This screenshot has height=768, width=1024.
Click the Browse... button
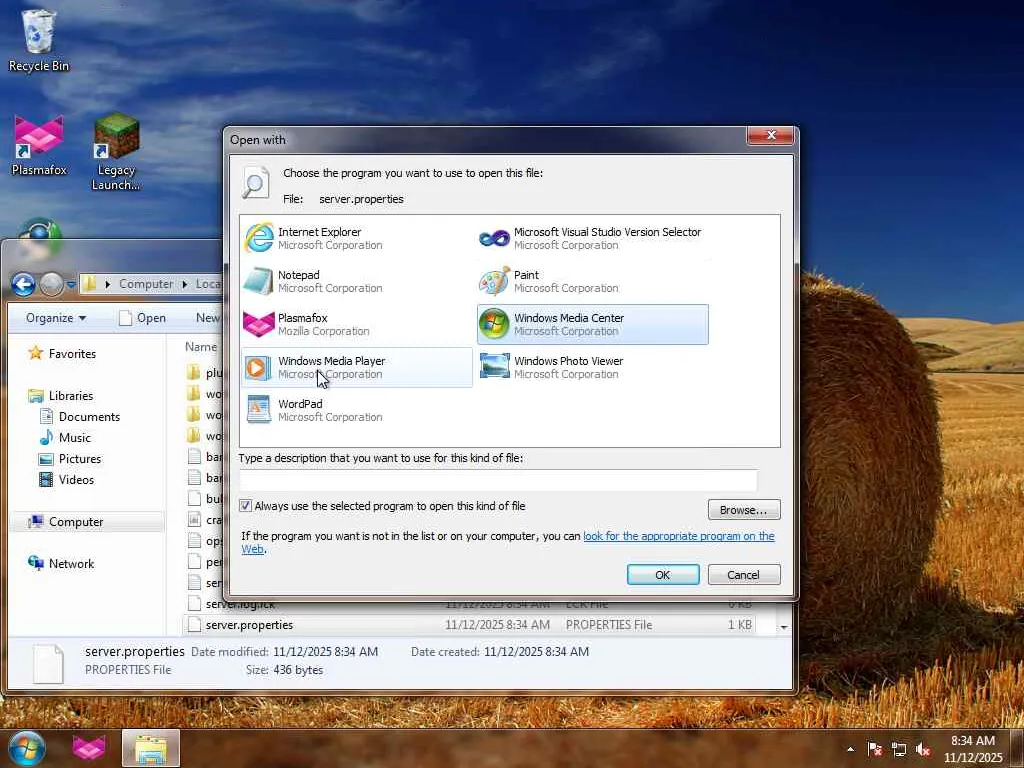[744, 510]
